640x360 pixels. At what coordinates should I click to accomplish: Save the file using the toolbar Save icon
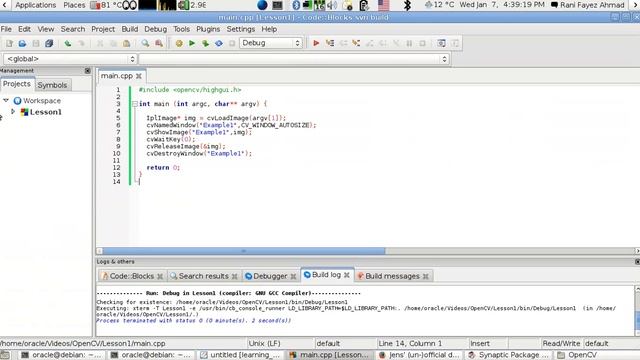36,43
